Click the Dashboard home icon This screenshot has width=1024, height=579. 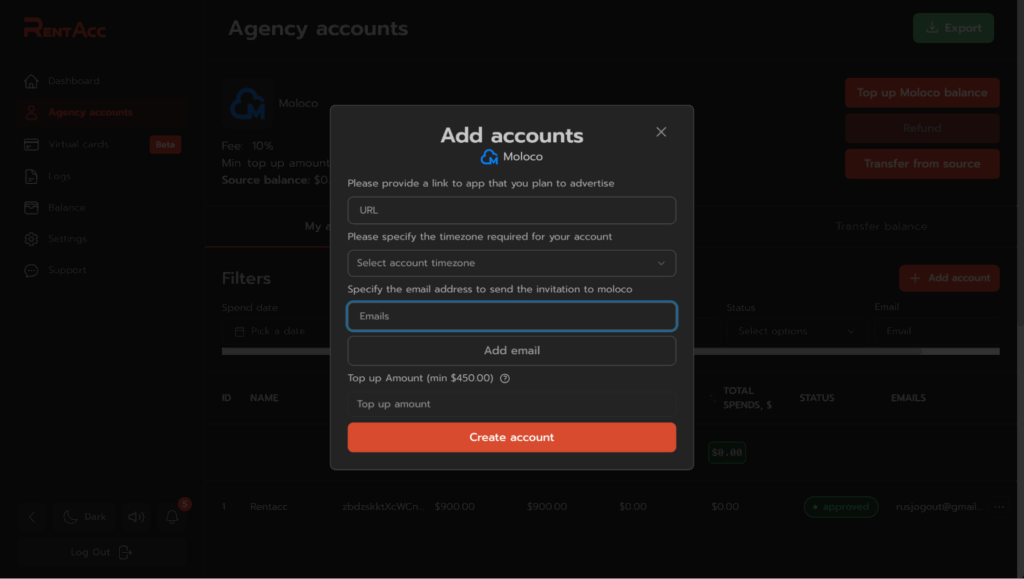[31, 81]
